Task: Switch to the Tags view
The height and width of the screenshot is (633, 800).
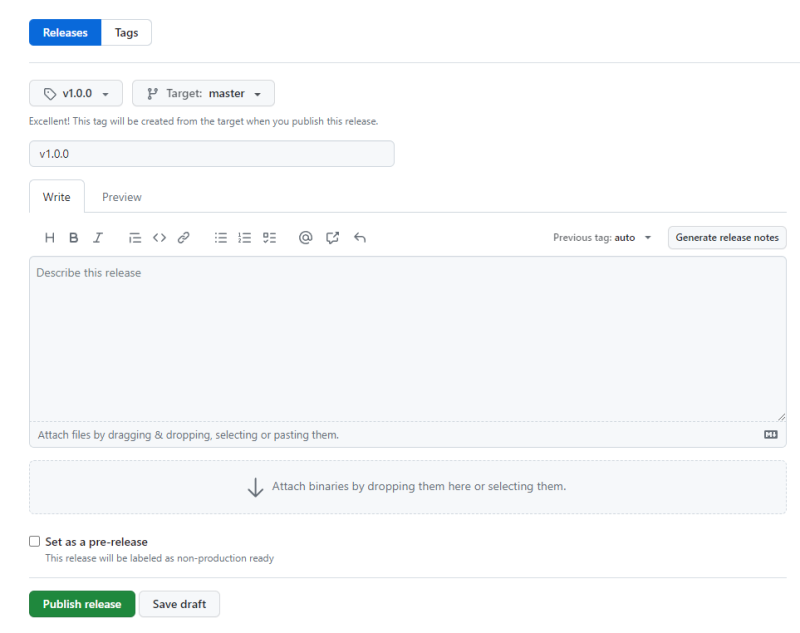Action: pos(127,33)
